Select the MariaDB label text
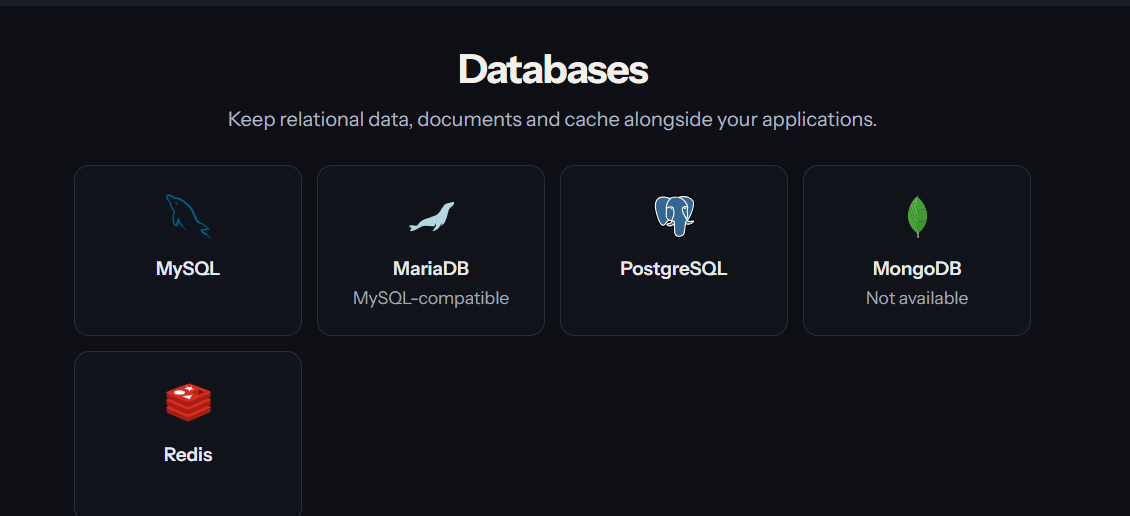Screen dimensions: 1130x516 (x=431, y=269)
